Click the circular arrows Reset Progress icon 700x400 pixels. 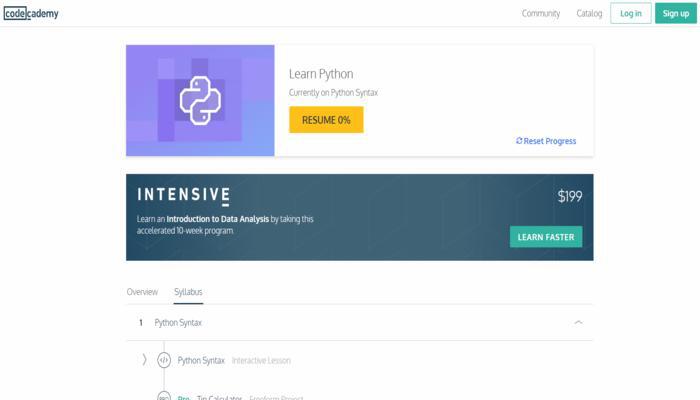click(519, 141)
